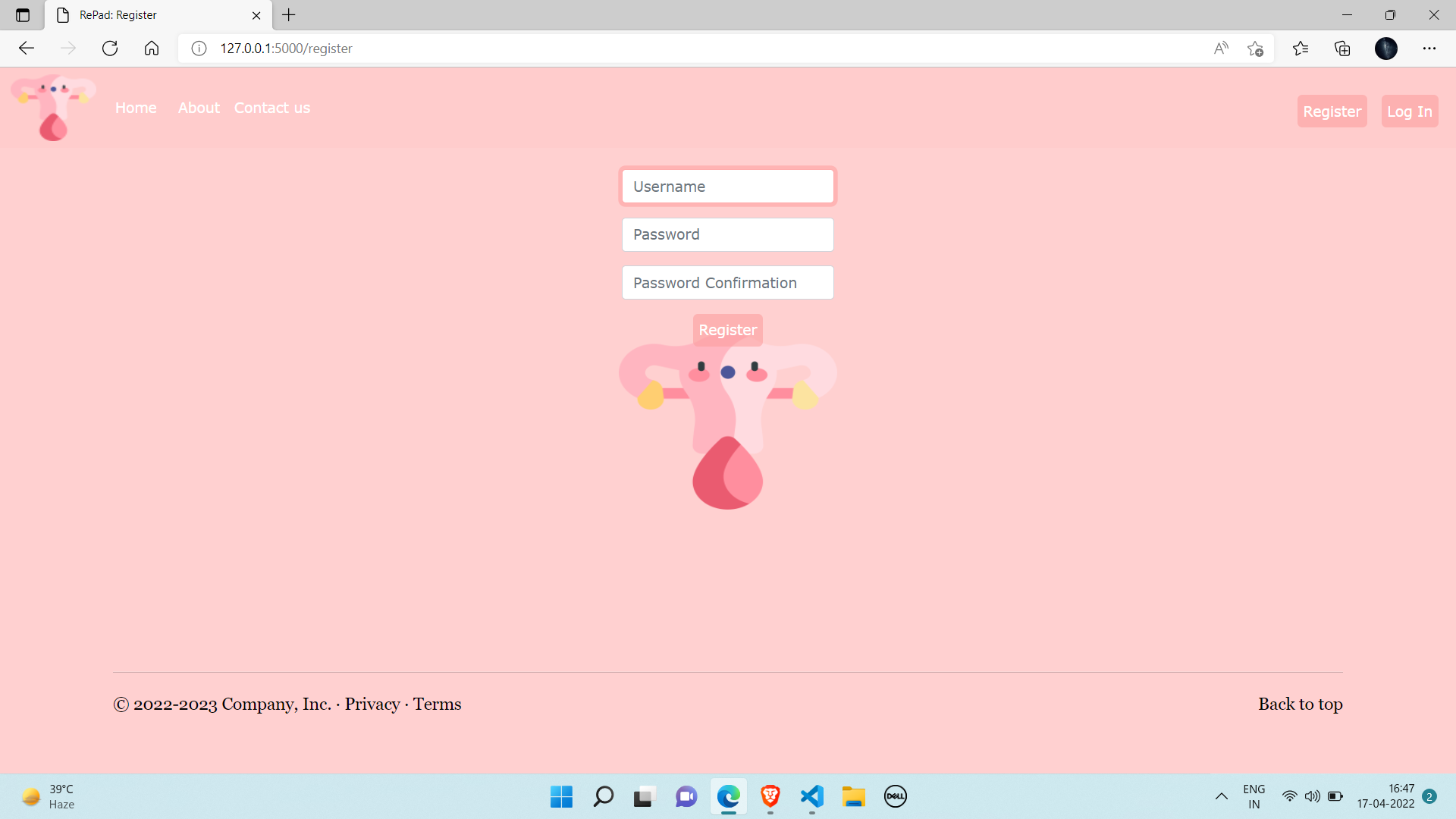Focus the Password Confirmation field
This screenshot has height=819, width=1456.
(x=727, y=283)
